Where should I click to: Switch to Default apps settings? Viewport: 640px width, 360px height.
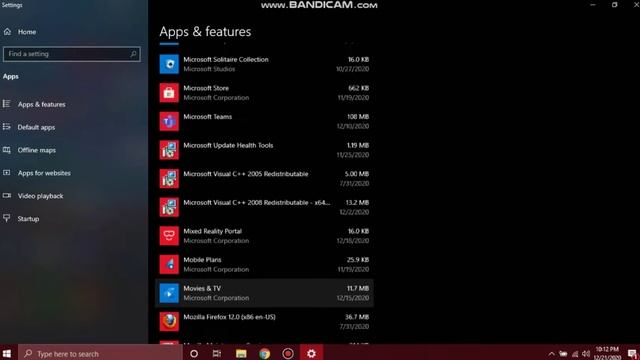pos(36,127)
